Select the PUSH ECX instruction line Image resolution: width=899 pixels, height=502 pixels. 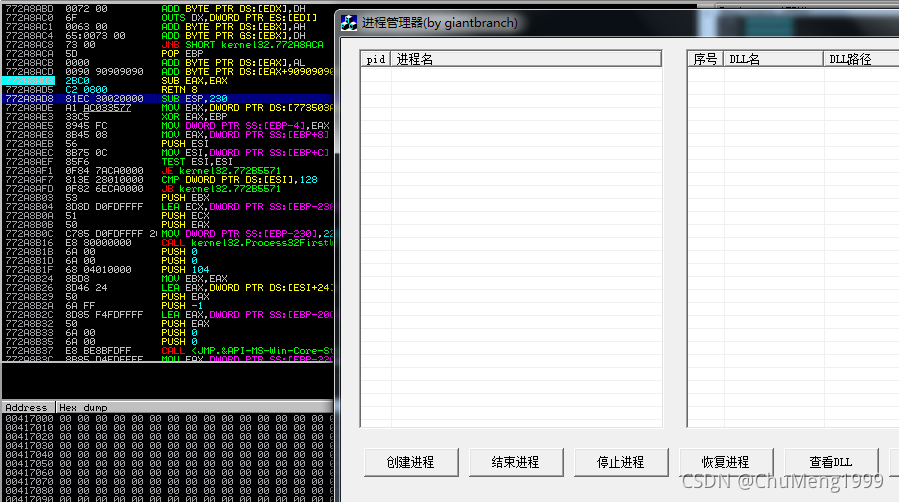(167, 215)
